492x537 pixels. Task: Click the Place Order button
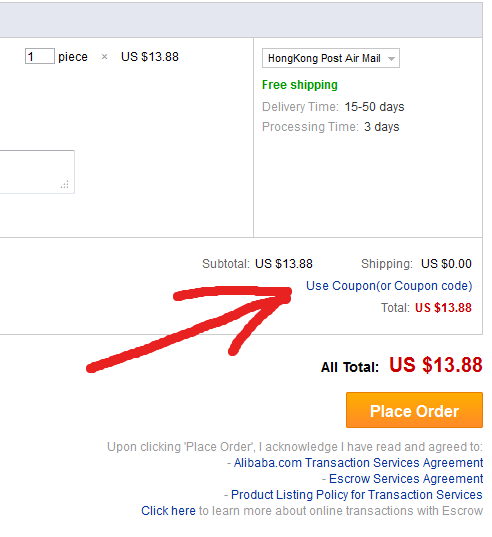tap(414, 410)
